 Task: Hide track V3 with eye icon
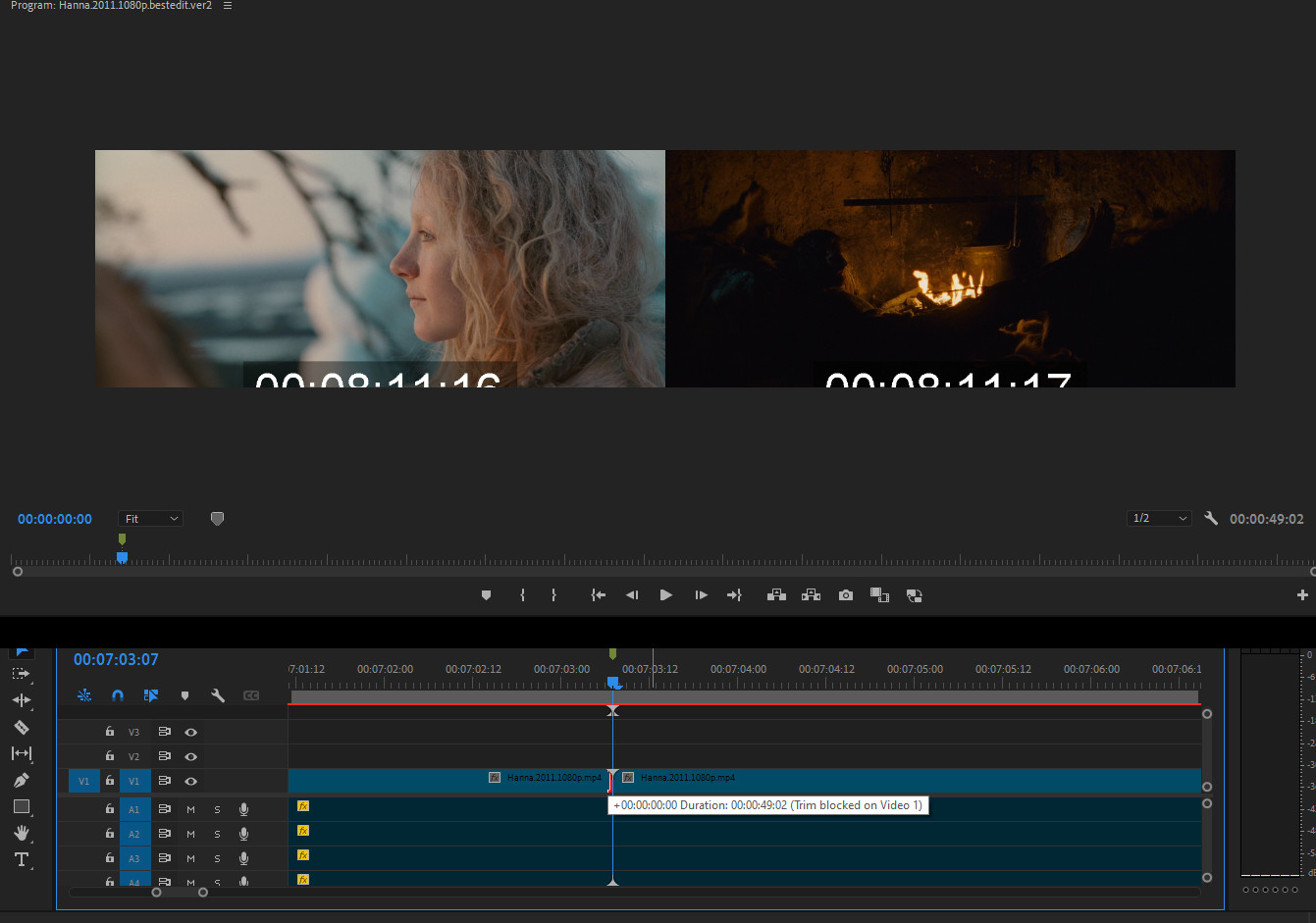190,732
